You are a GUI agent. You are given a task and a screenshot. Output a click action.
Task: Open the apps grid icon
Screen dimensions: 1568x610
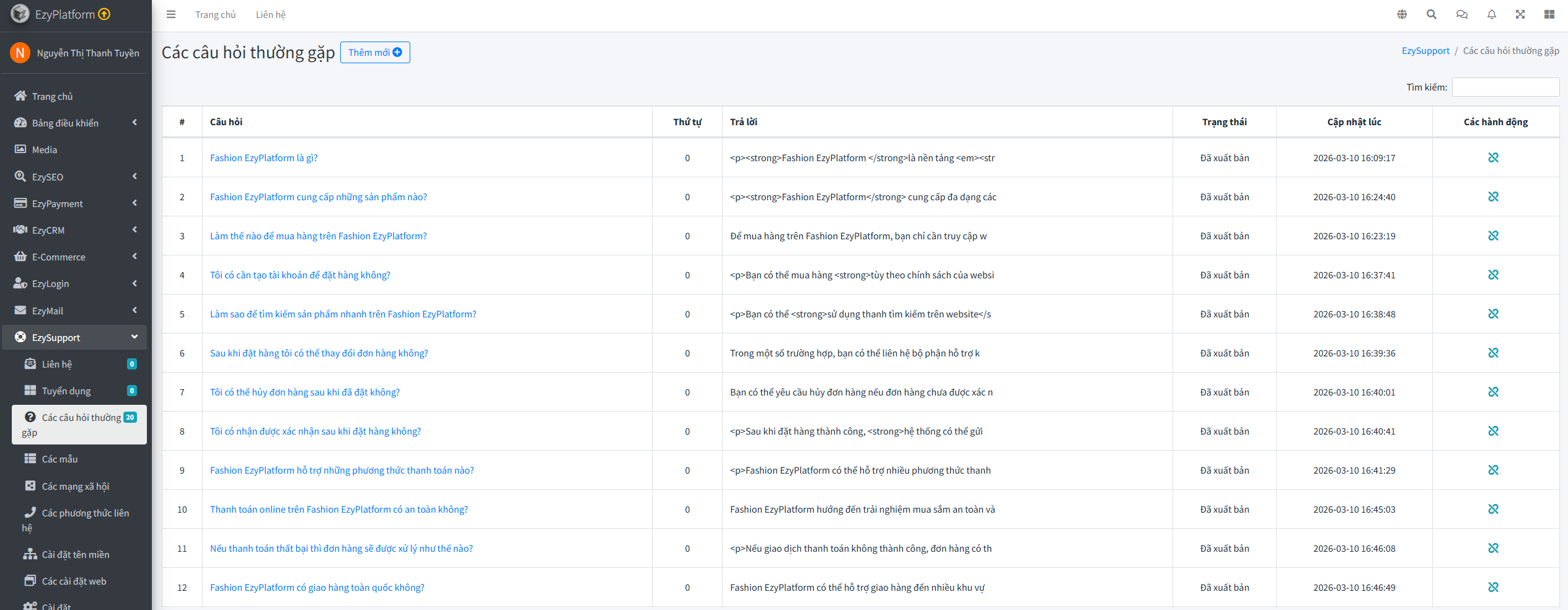(x=1549, y=15)
